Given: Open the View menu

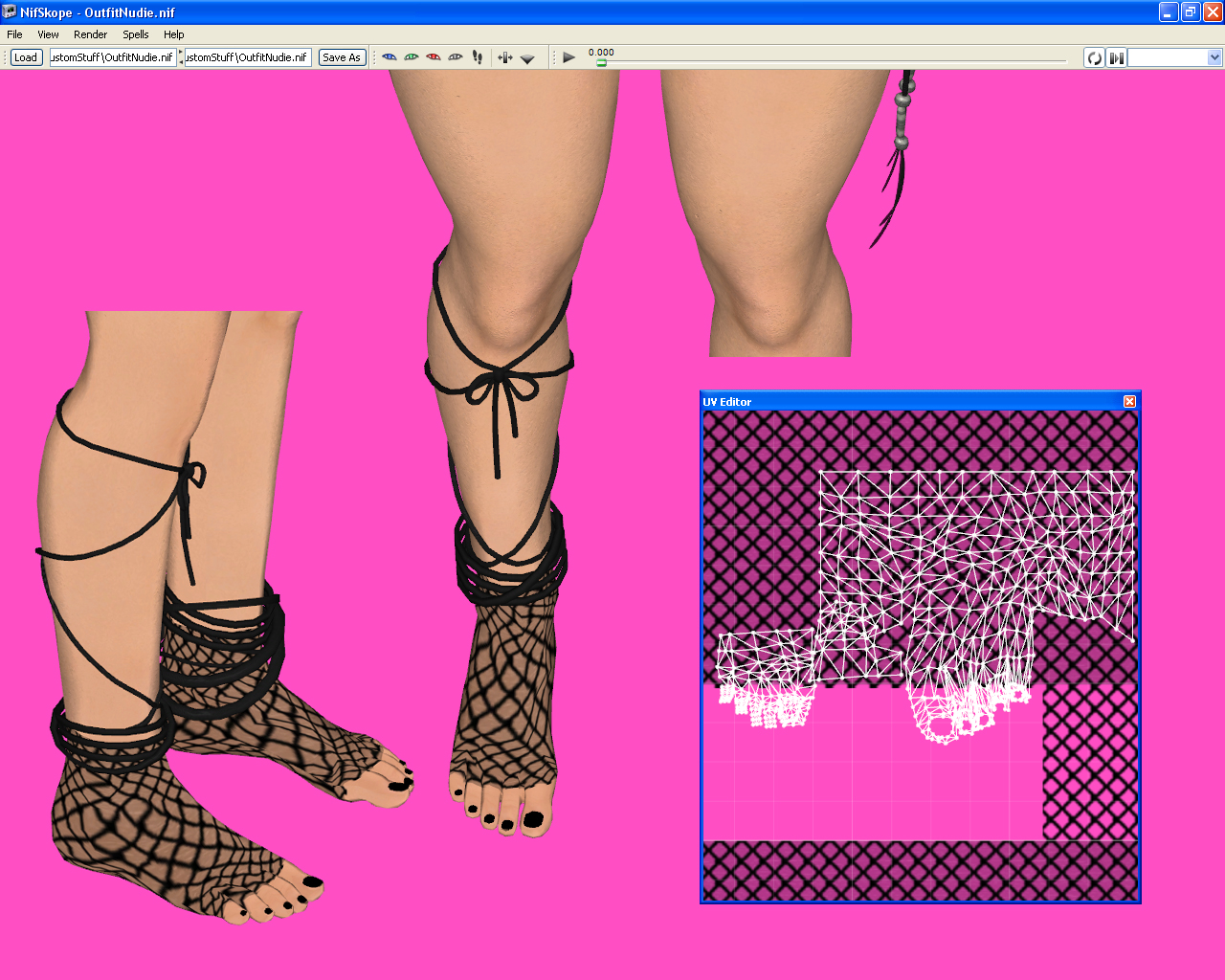Looking at the screenshot, I should (x=48, y=34).
